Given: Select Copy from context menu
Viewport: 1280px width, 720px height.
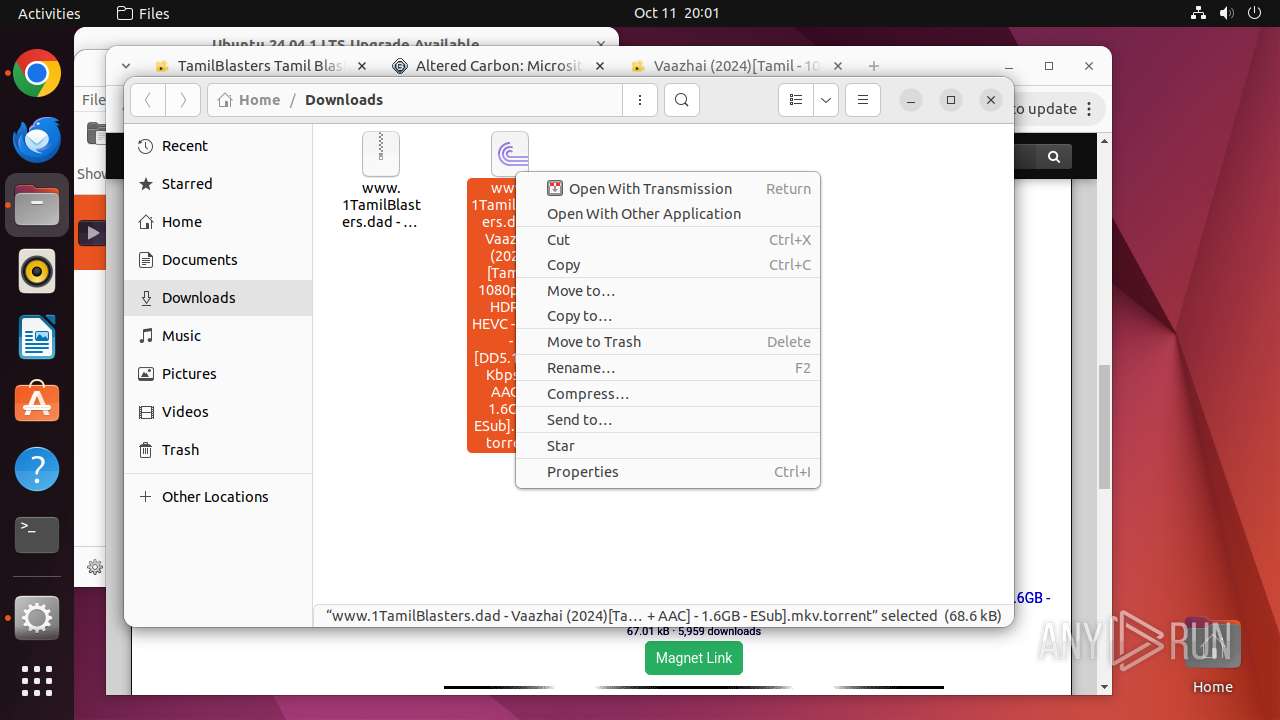Looking at the screenshot, I should click(668, 265).
